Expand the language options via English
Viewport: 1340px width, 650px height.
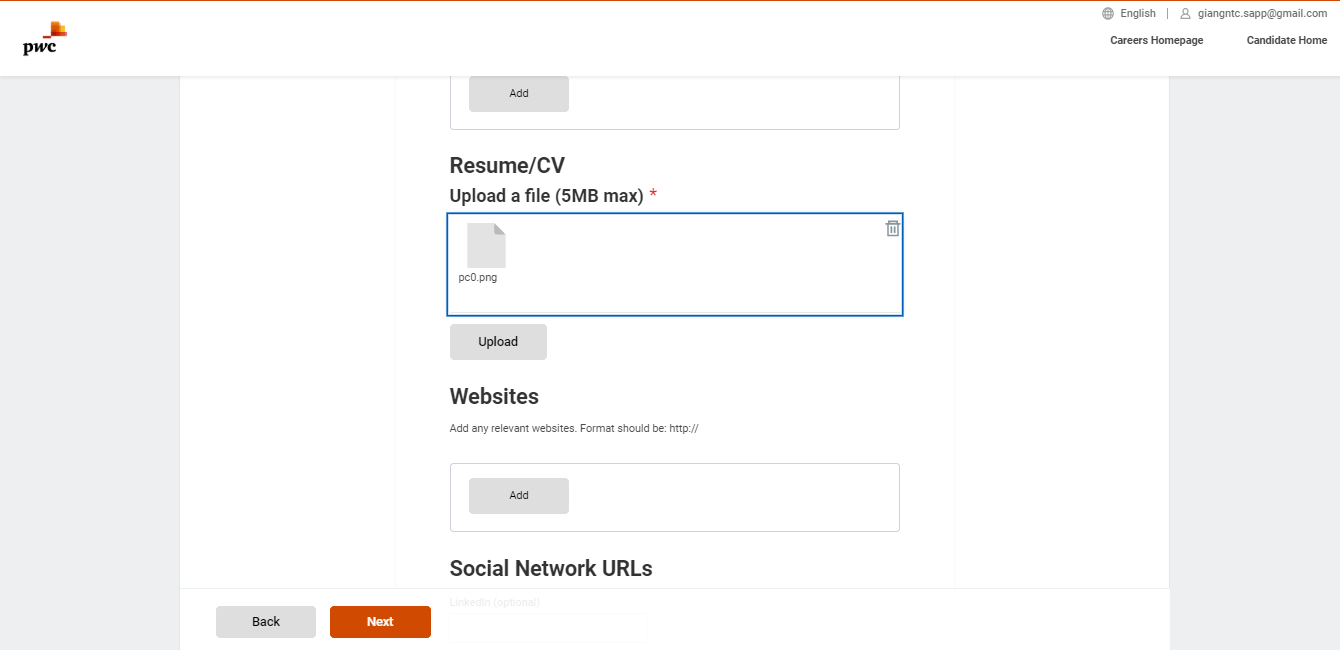click(1138, 13)
